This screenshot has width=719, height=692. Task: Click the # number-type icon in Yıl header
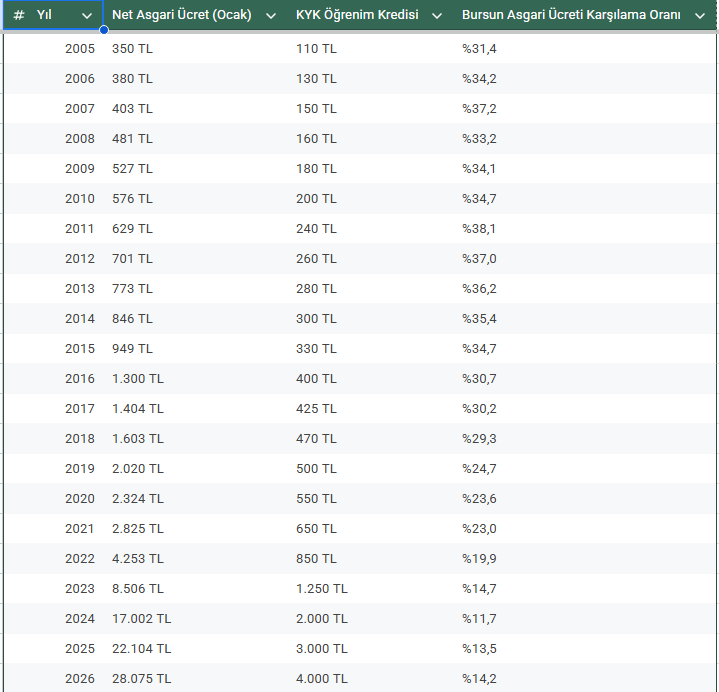pos(19,15)
